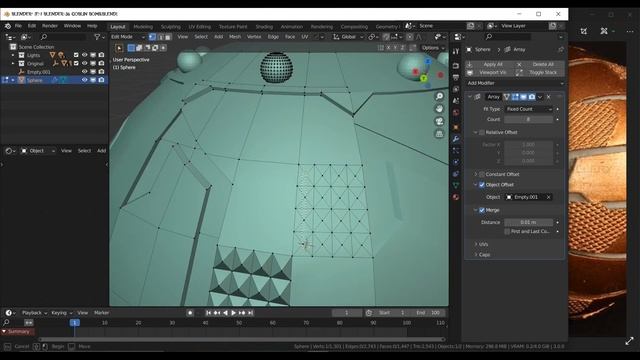Viewport: 640px width, 360px height.
Task: Switch to the Sculpting workspace tab
Action: pyautogui.click(x=171, y=27)
